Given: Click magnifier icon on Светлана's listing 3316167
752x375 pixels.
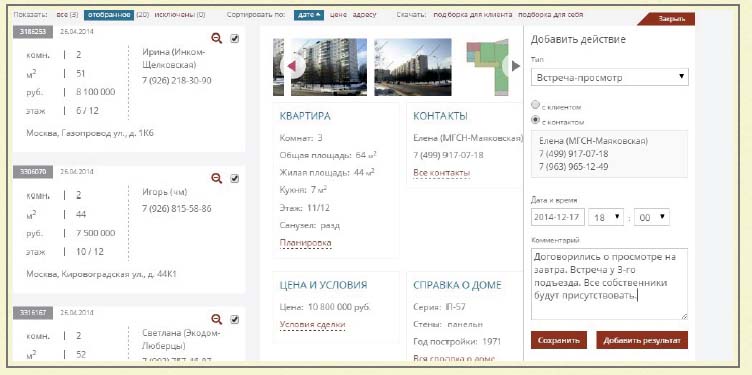Looking at the screenshot, I should pyautogui.click(x=217, y=319).
